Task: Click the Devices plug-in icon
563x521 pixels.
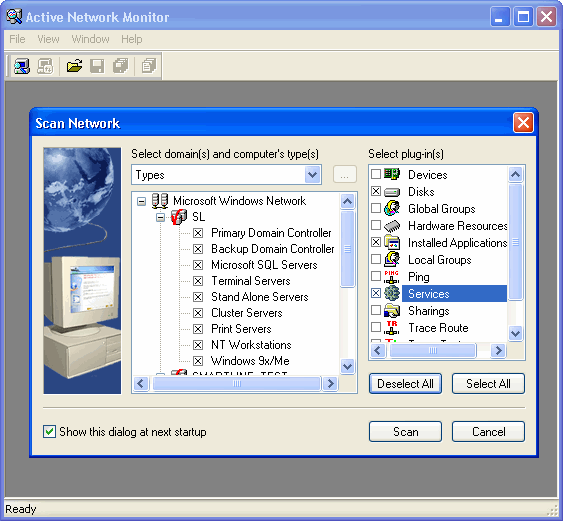Action: click(392, 174)
